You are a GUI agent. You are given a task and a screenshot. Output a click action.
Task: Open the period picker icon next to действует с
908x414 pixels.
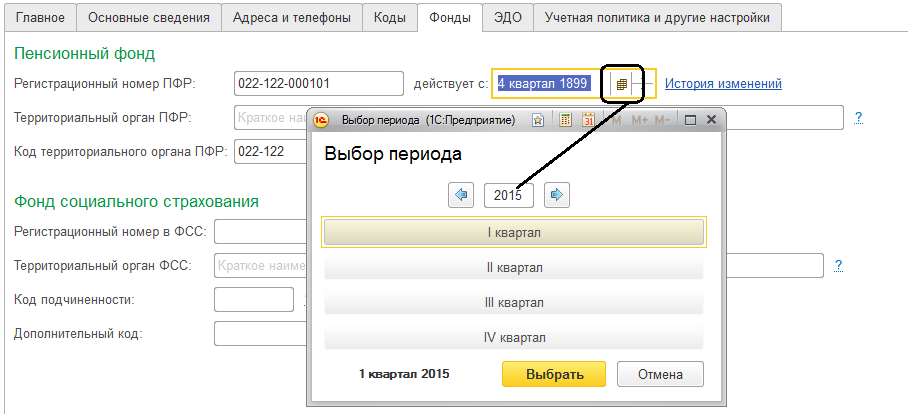pos(621,84)
